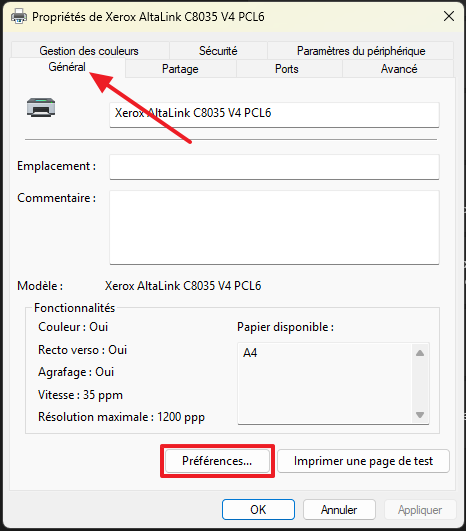Image resolution: width=466 pixels, height=531 pixels.
Task: Confirm with the OK button
Action: pos(258,509)
